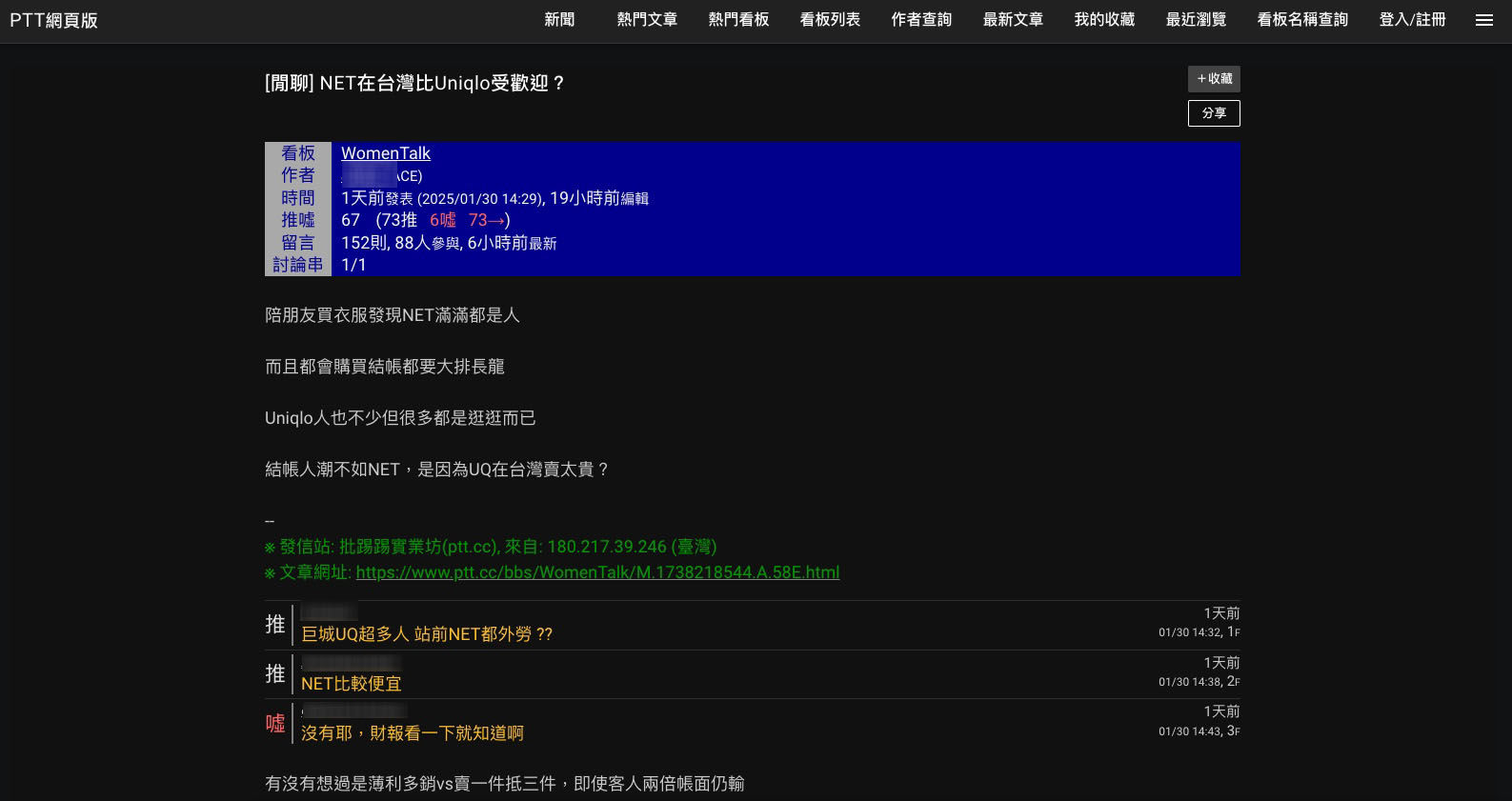Screen dimensions: 1512x801
Task: Click the line 陪朋友買衣服發現NET滿滿都是人
Action: point(393,315)
